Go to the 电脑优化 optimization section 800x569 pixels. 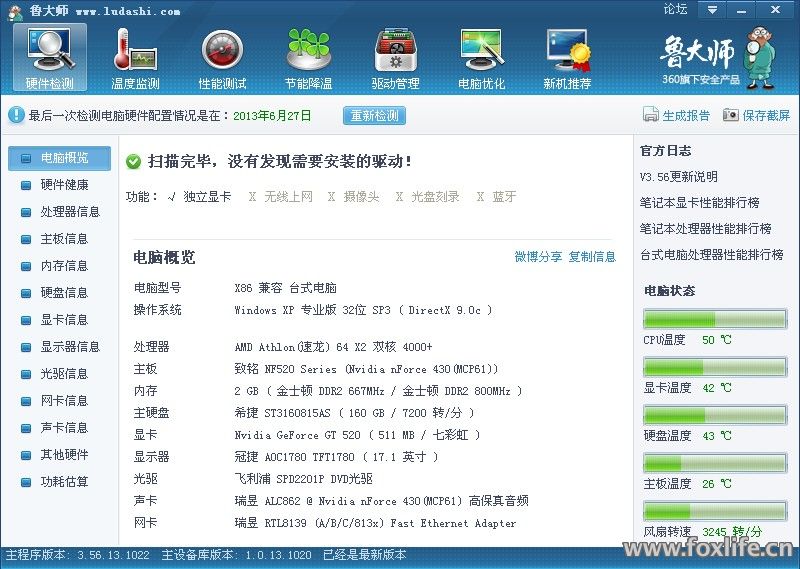(x=481, y=58)
